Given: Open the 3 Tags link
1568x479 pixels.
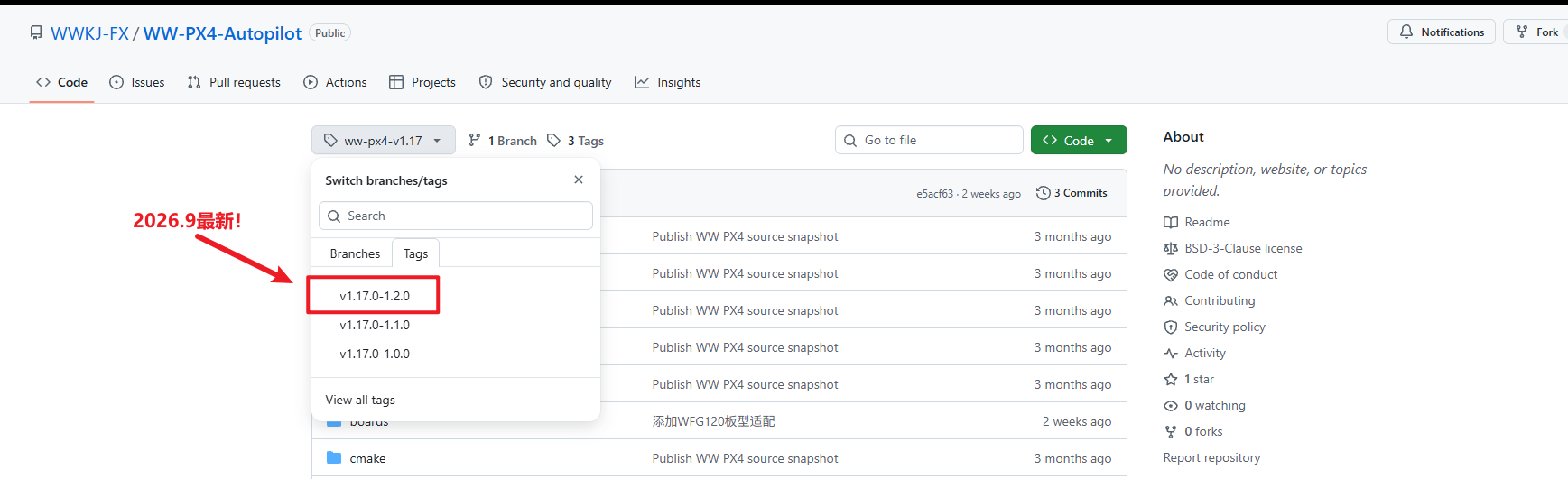Looking at the screenshot, I should coord(576,141).
